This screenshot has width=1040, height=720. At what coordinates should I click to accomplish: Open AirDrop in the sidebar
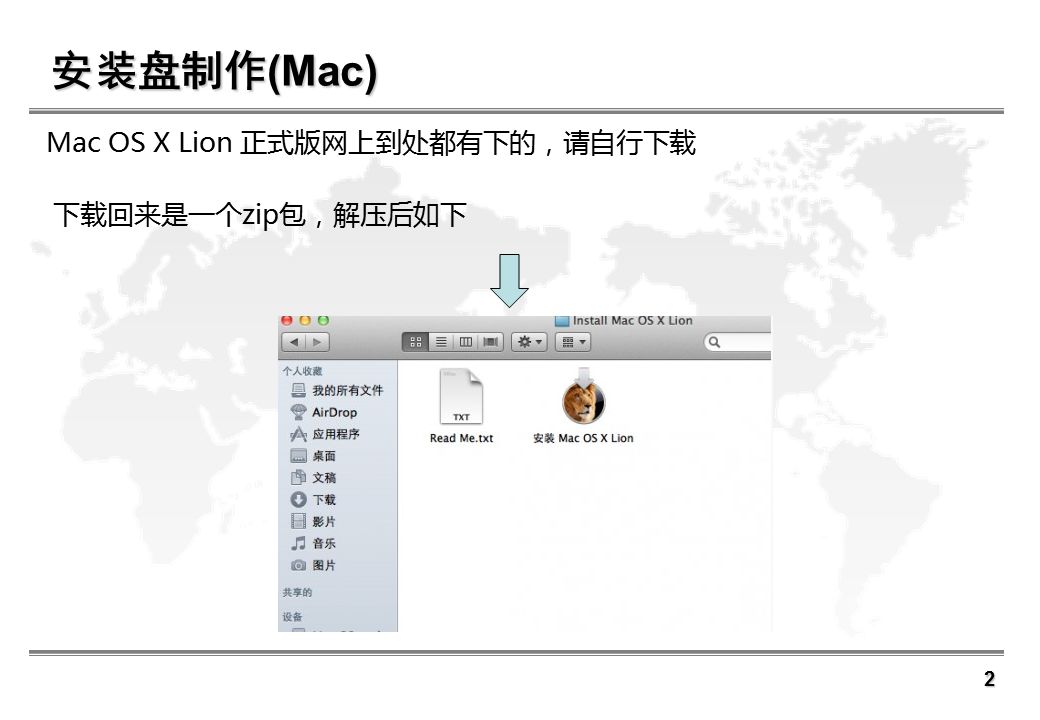324,412
